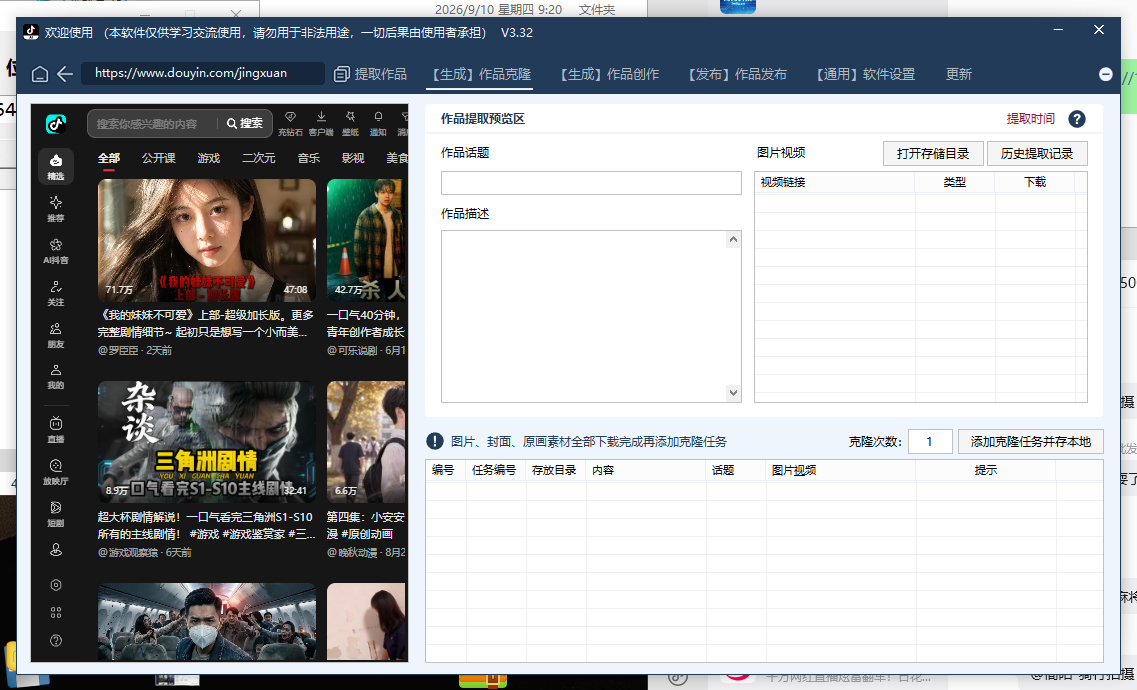Open the four-dot grid icon in sidebar
Image resolution: width=1137 pixels, height=690 pixels.
(x=56, y=612)
